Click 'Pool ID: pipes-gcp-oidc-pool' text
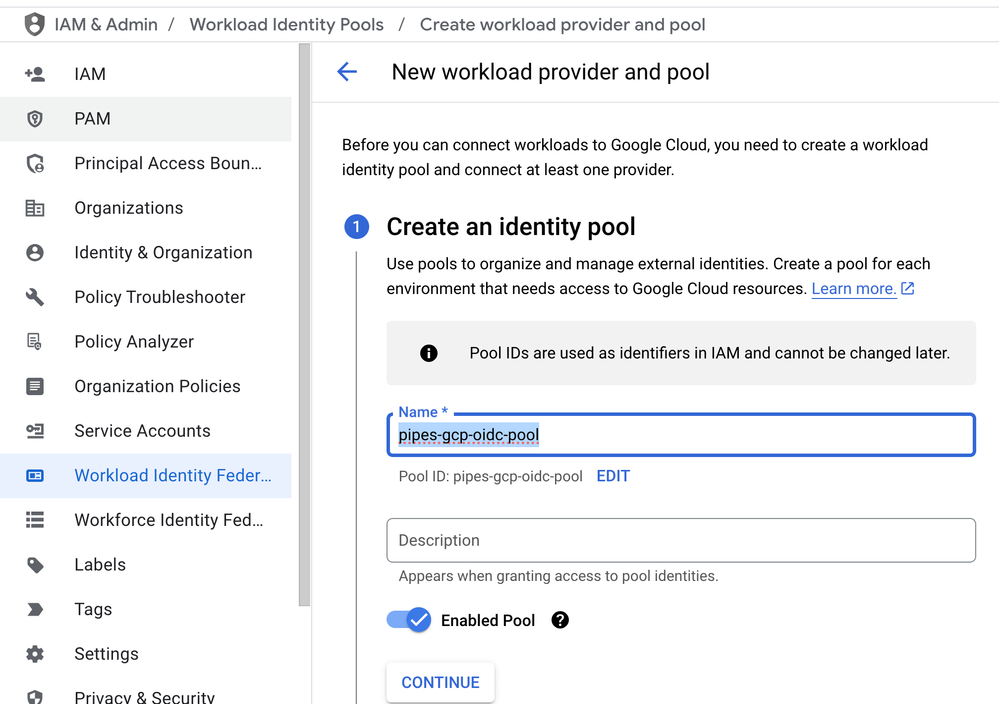The image size is (999, 704). click(491, 477)
